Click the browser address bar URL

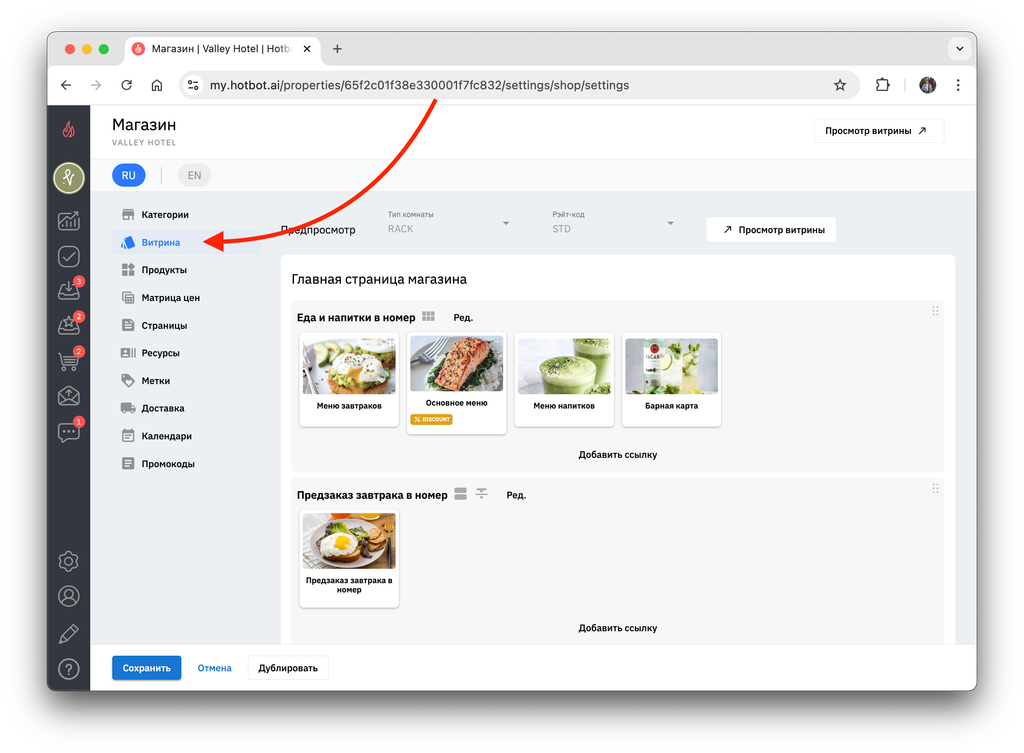pyautogui.click(x=419, y=85)
